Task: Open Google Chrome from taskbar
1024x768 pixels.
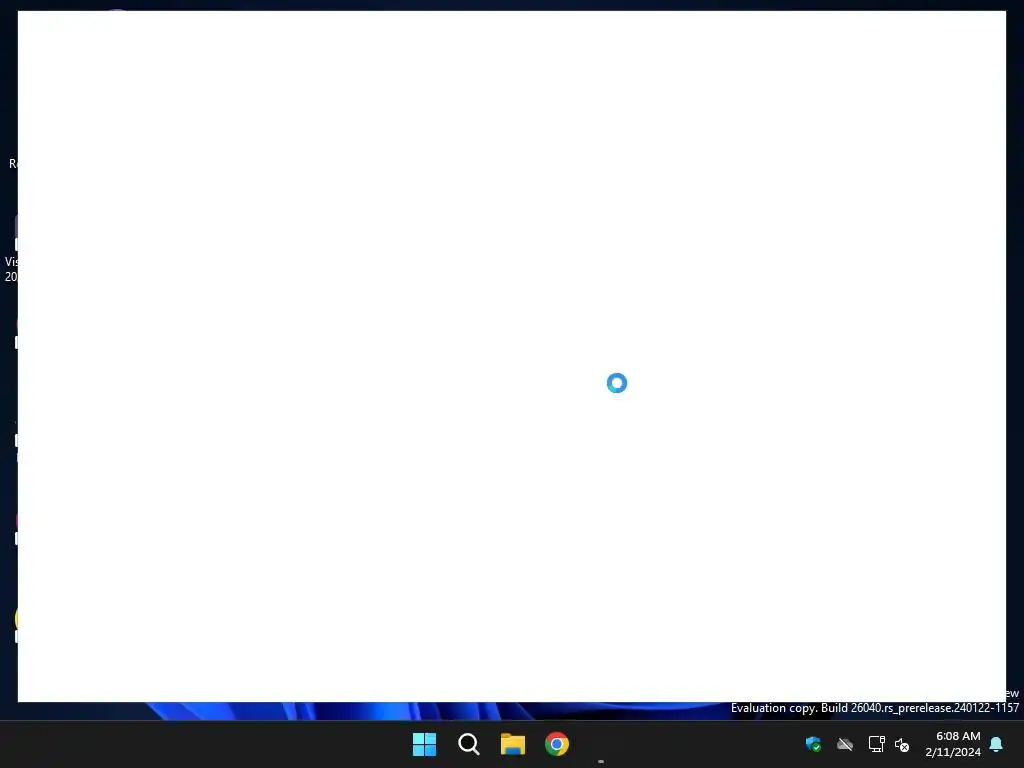Action: pos(557,744)
